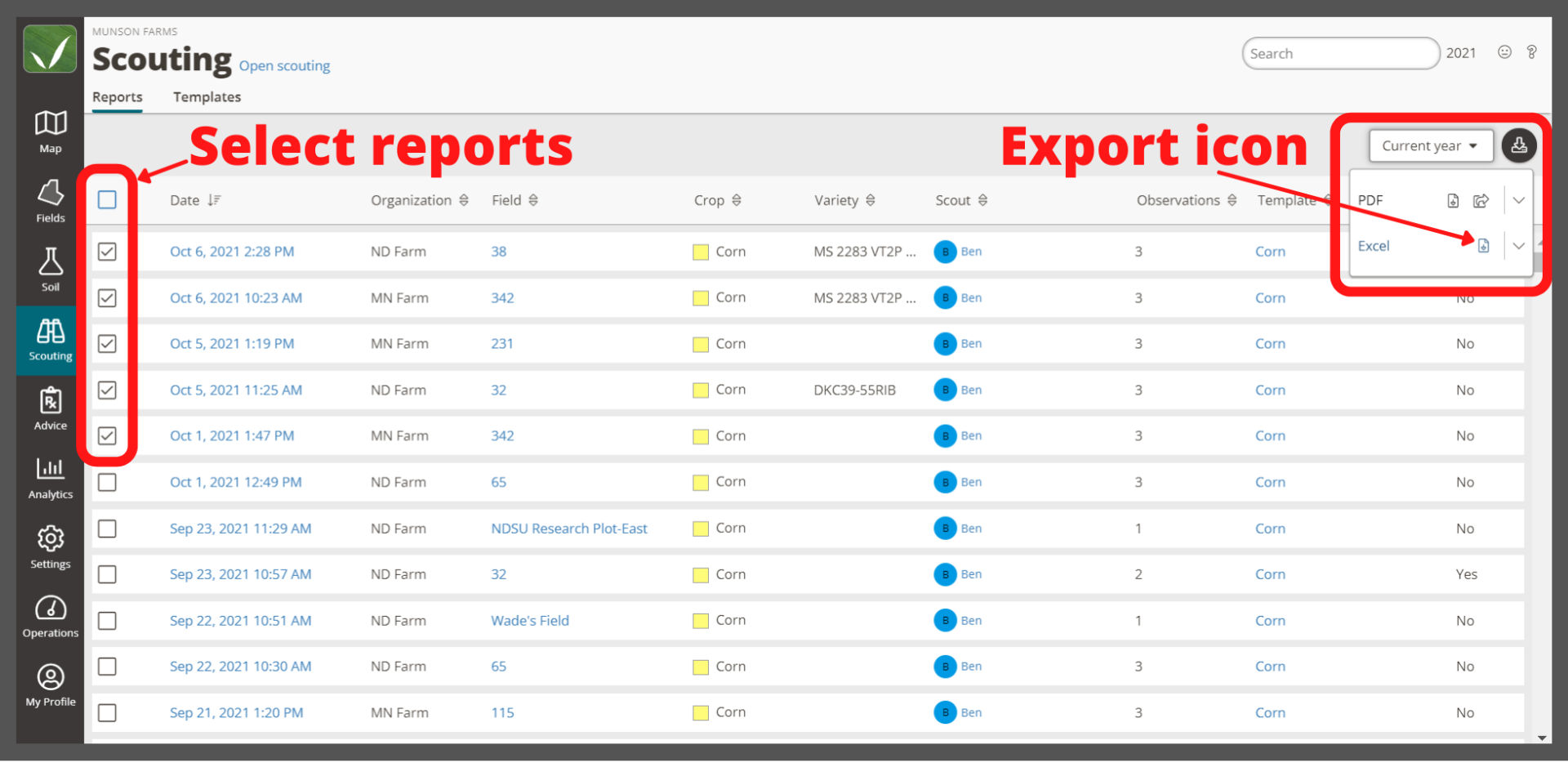Click the help question mark icon
The image size is (1568, 763).
point(1532,52)
